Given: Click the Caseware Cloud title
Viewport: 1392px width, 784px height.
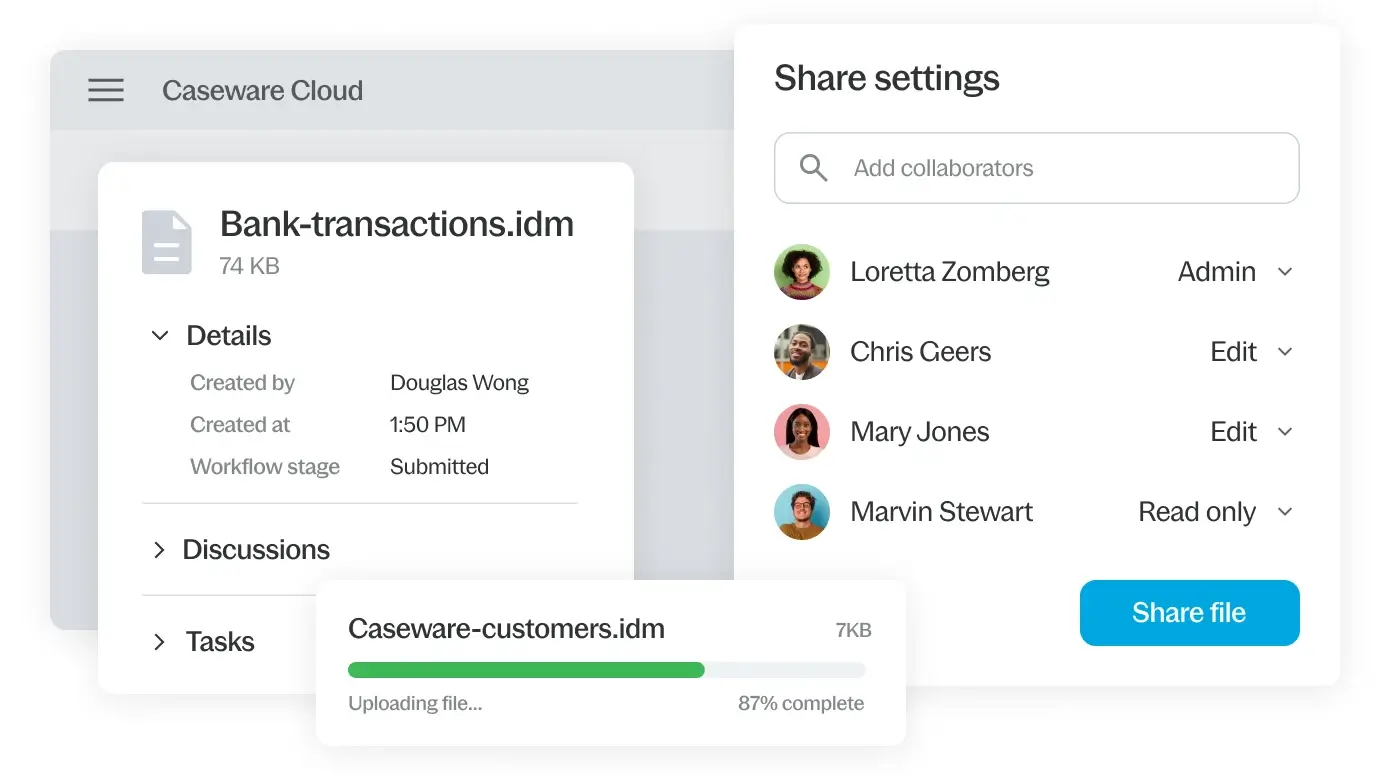Looking at the screenshot, I should pyautogui.click(x=262, y=91).
